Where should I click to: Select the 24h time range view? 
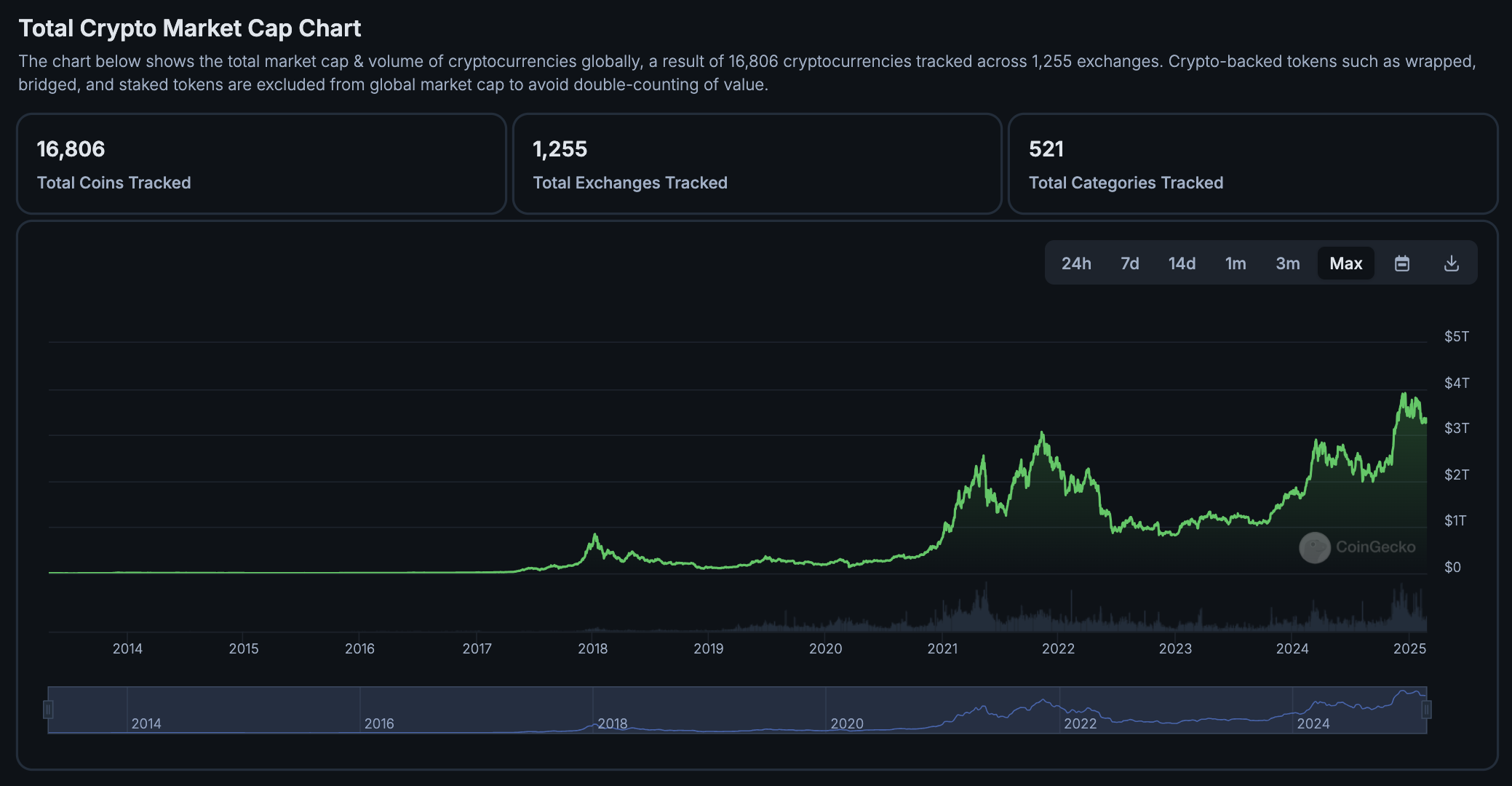click(x=1076, y=262)
